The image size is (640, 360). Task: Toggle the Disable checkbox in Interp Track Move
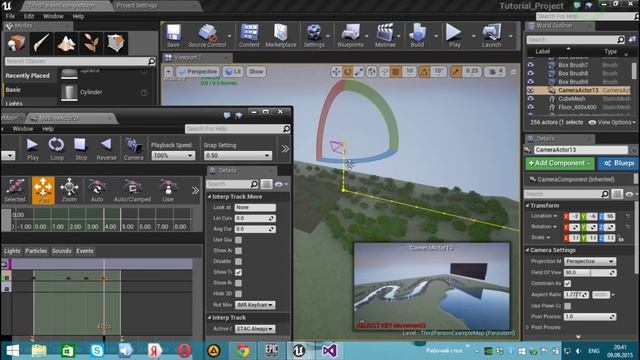[x=238, y=261]
